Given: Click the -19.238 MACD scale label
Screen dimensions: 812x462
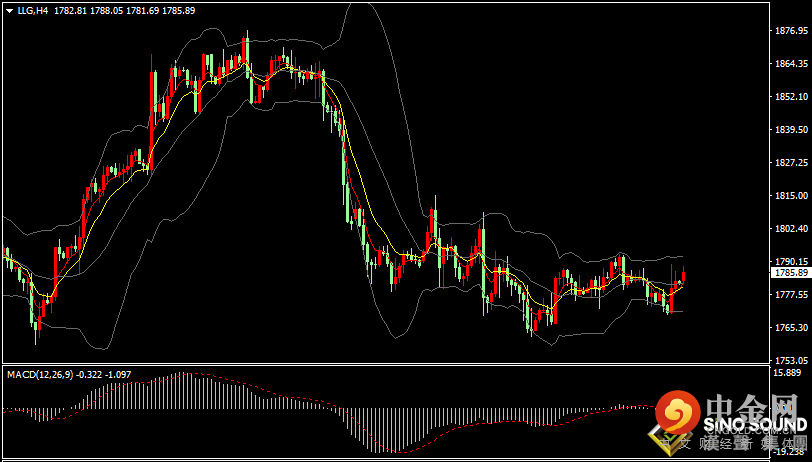Looking at the screenshot, I should coord(788,451).
